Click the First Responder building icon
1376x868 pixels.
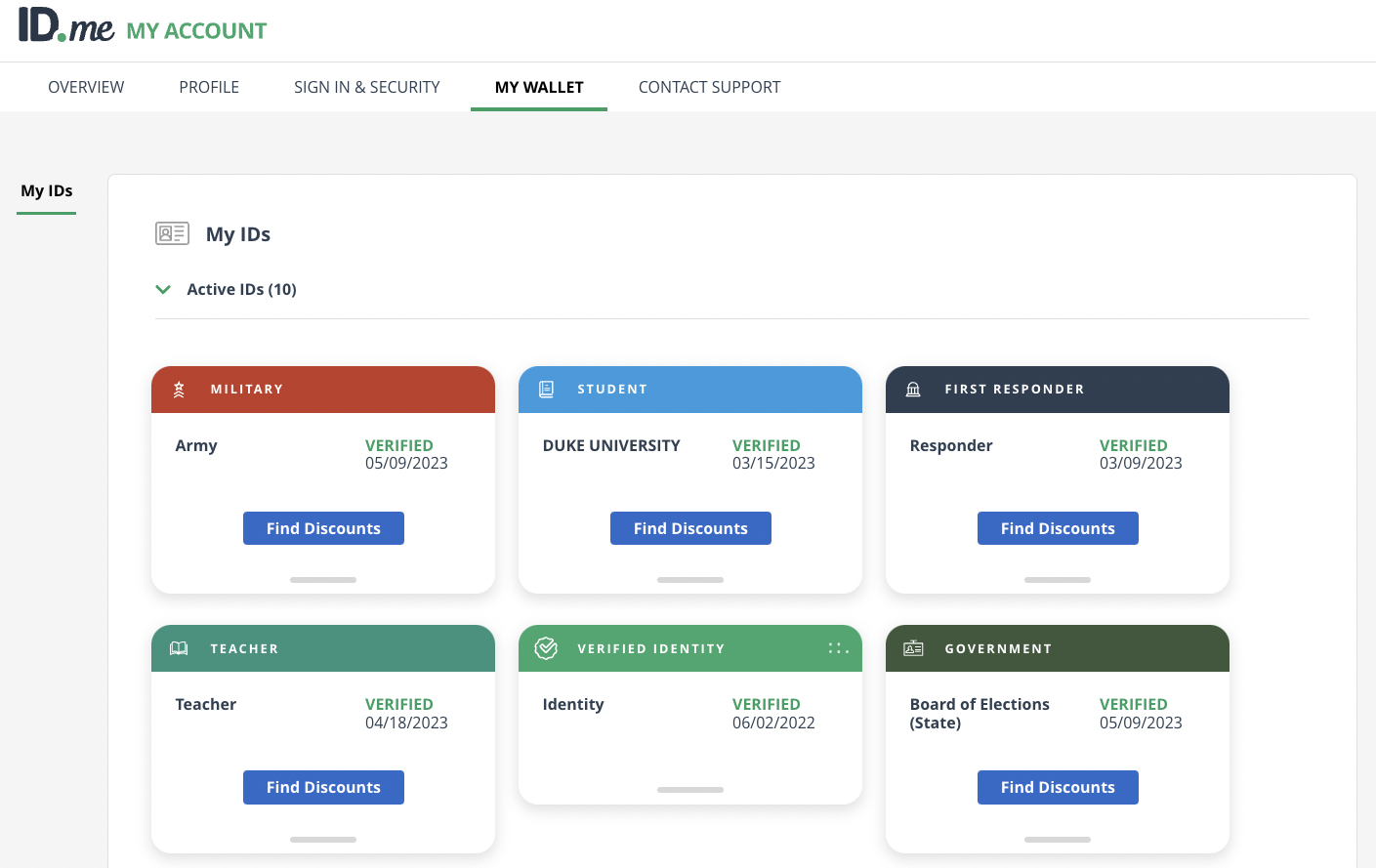(x=913, y=390)
